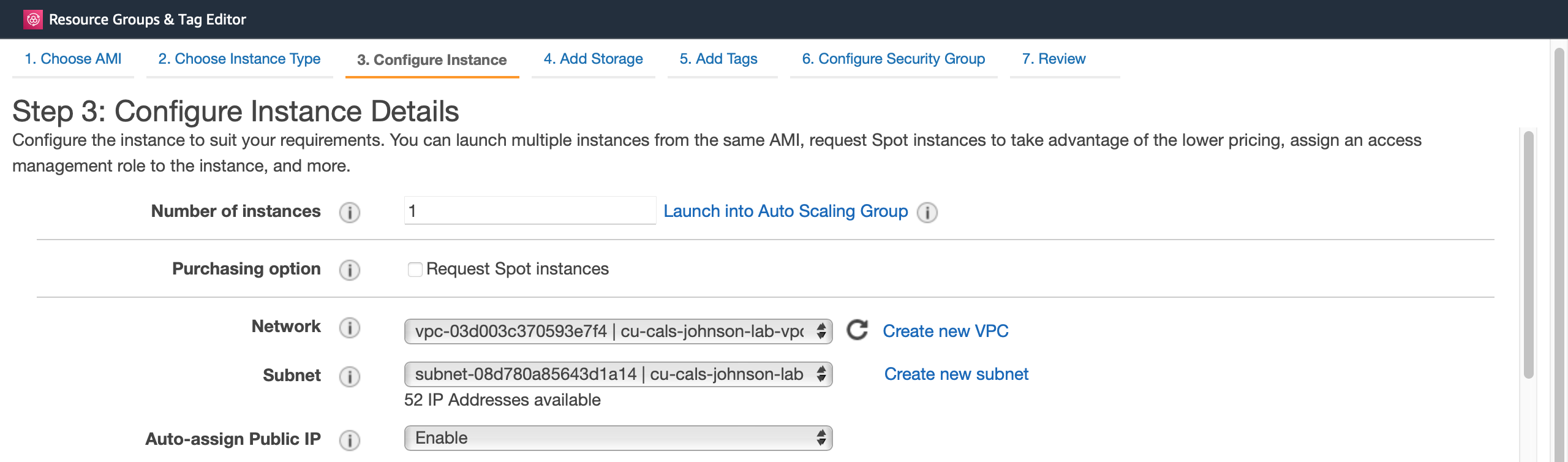Click Launch into Auto Scaling Group link

coord(786,211)
